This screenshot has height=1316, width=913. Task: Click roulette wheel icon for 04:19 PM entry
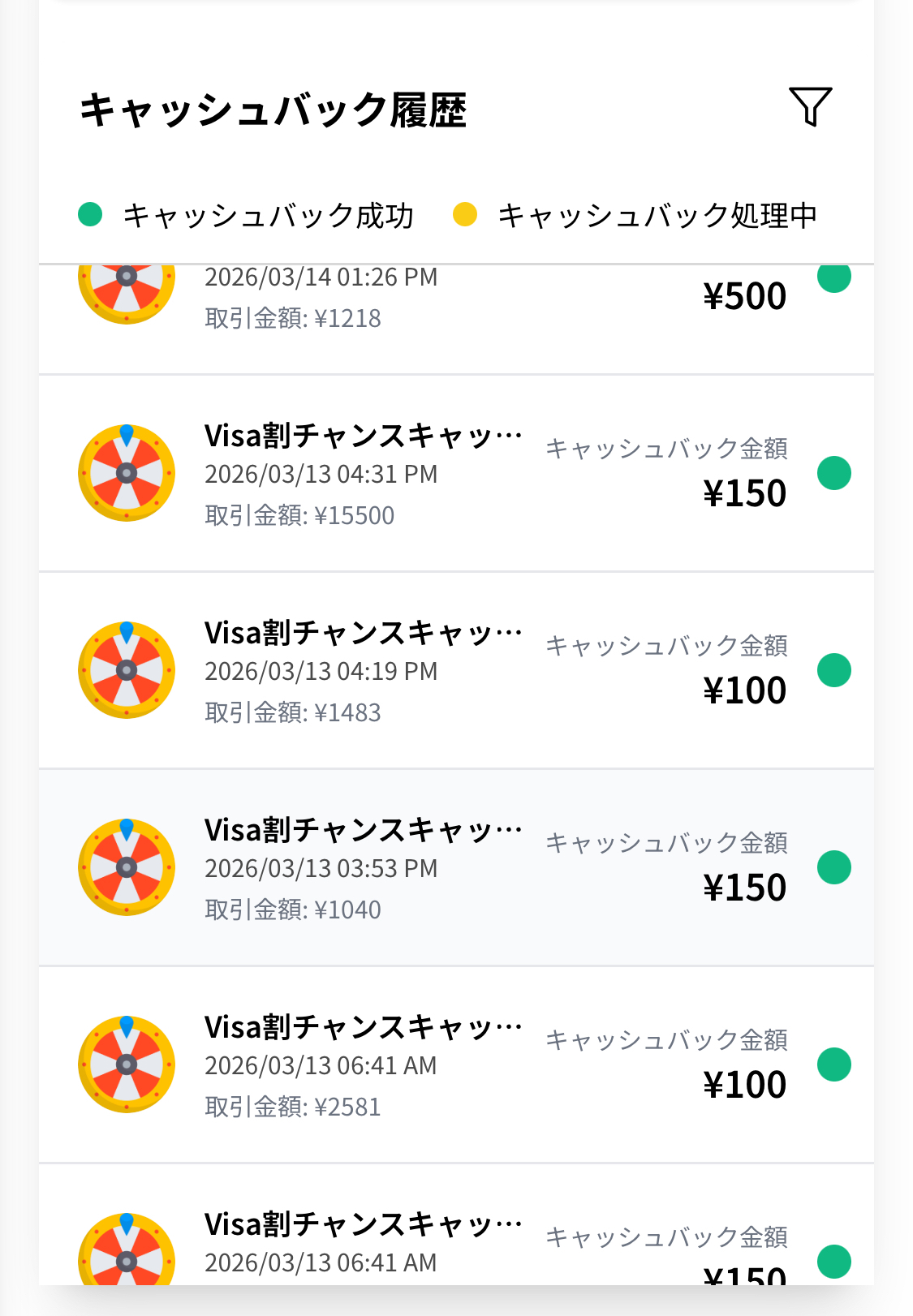click(x=127, y=670)
